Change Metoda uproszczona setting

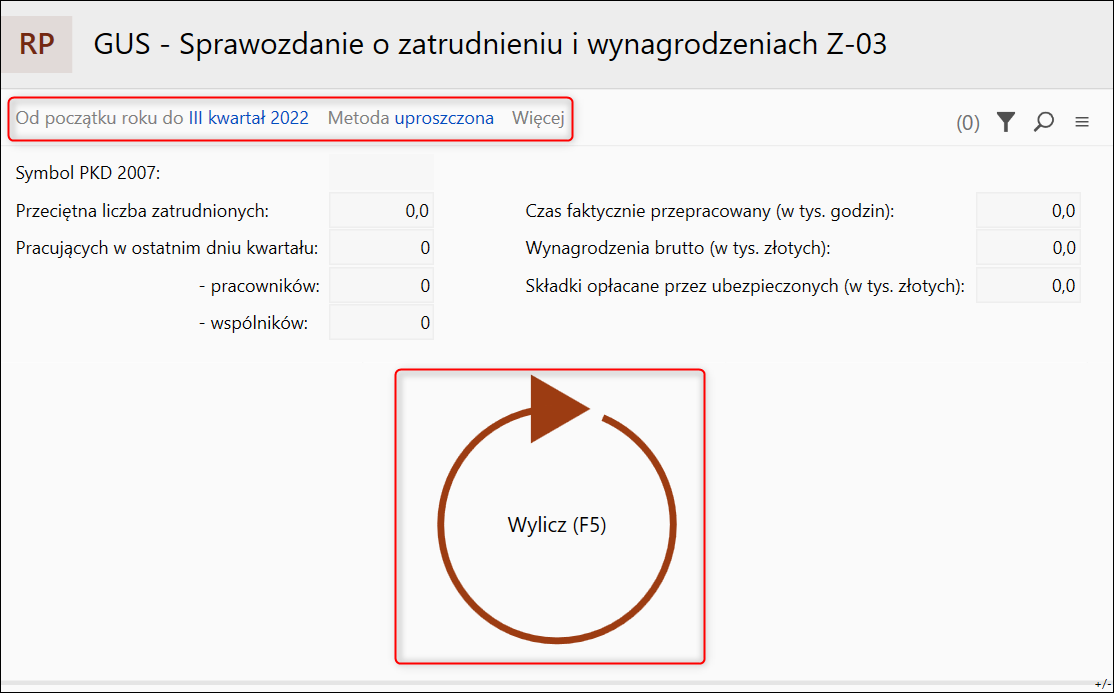point(444,118)
